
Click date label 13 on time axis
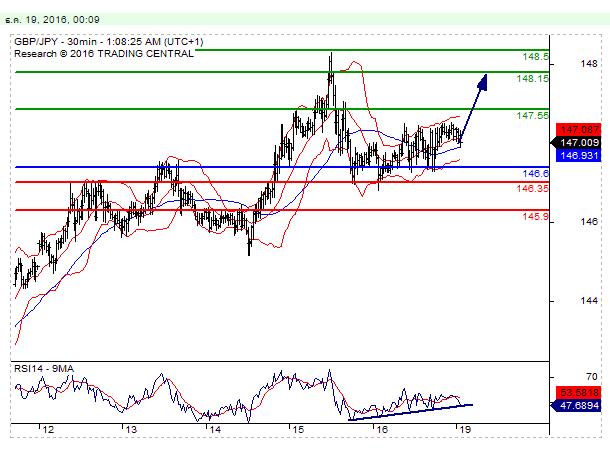tap(131, 429)
